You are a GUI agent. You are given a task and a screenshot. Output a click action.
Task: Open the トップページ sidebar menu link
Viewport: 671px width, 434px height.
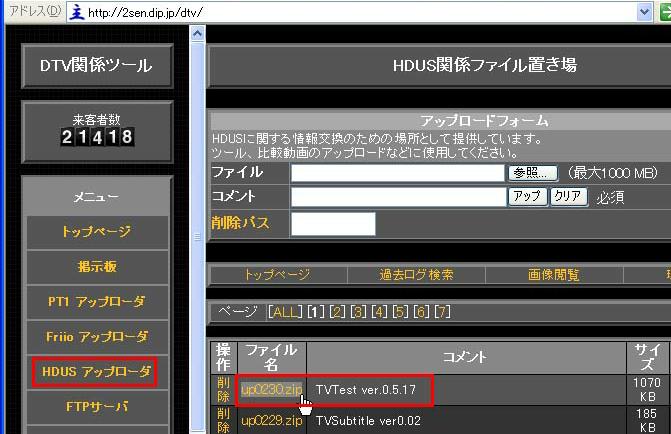97,232
